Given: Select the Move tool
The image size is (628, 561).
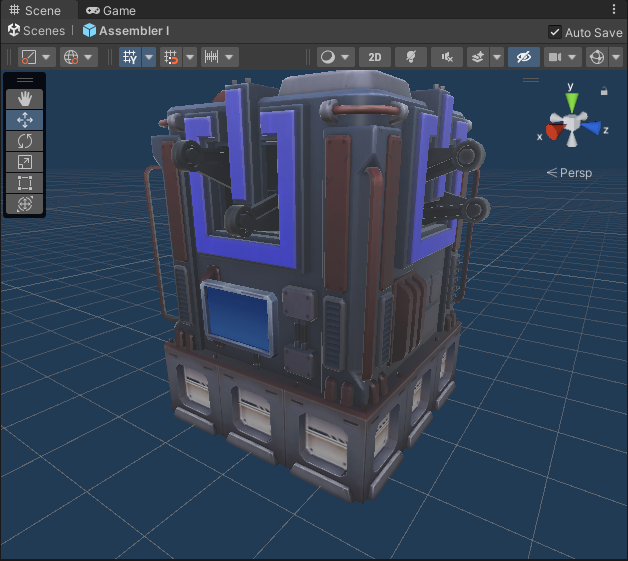Looking at the screenshot, I should tap(26, 119).
